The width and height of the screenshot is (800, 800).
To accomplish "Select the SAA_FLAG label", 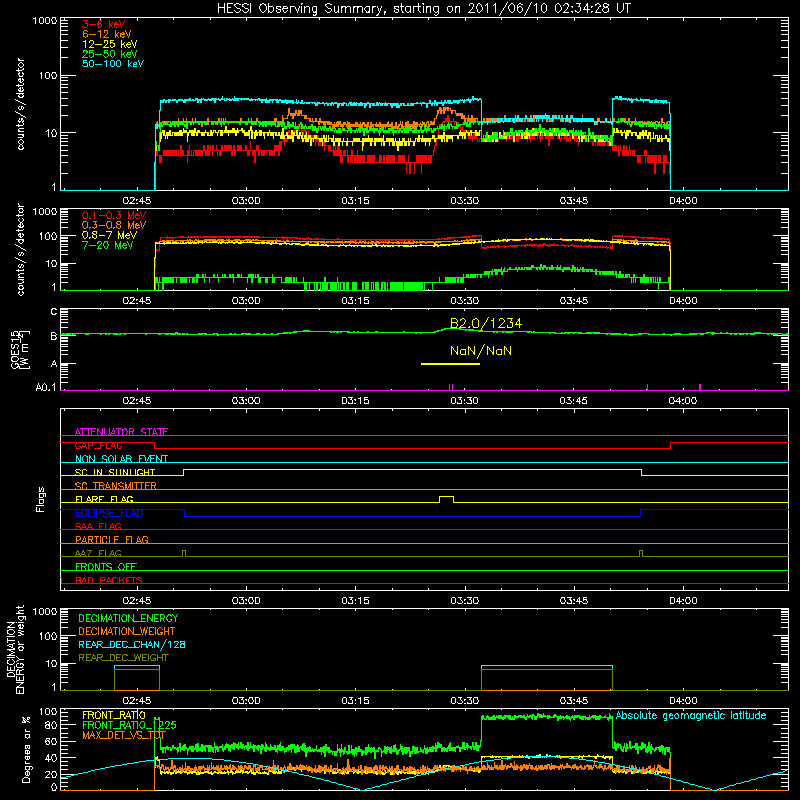I will click(98, 526).
